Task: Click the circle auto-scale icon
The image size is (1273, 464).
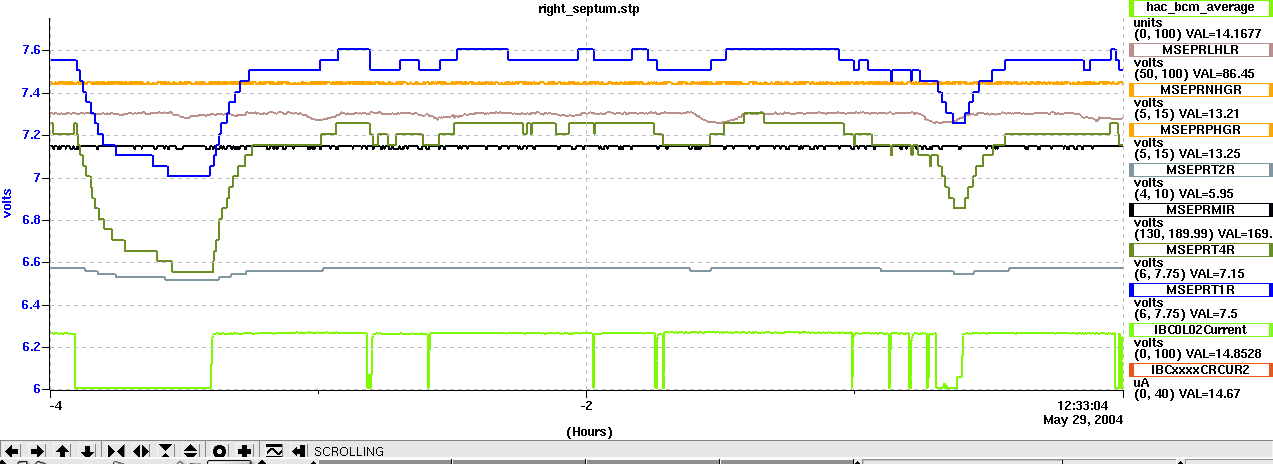Action: 219,451
